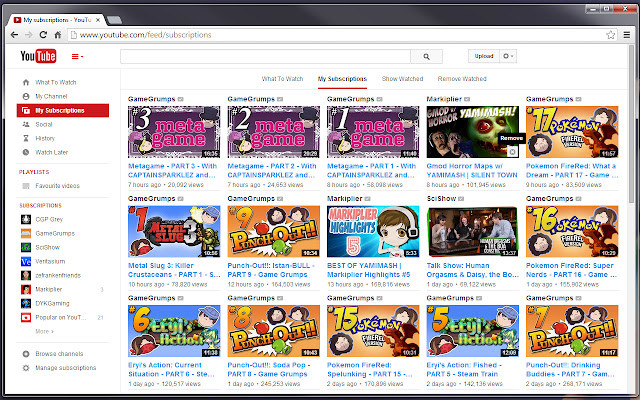This screenshot has width=640, height=400.
Task: Open History in the sidebar
Action: coord(45,138)
